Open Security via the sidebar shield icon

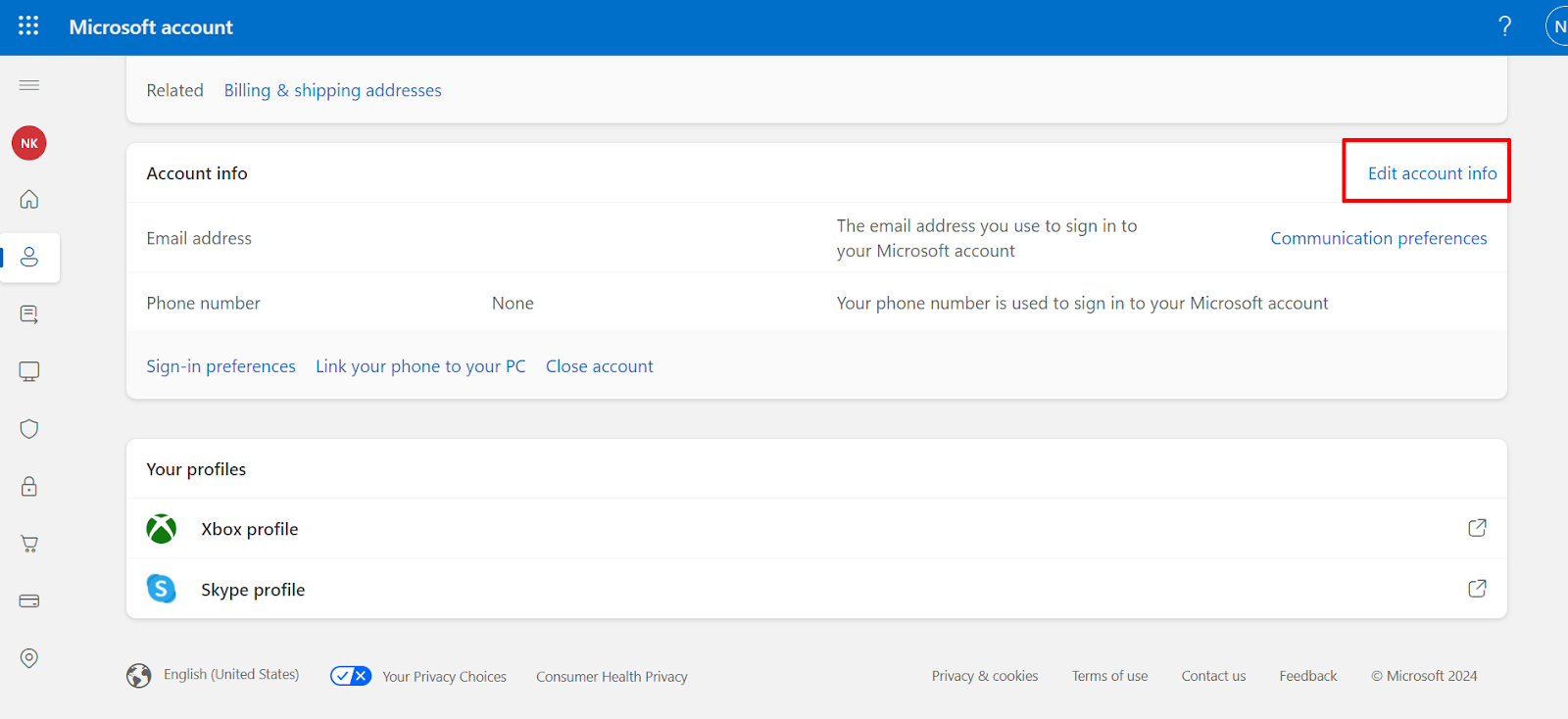click(x=29, y=429)
